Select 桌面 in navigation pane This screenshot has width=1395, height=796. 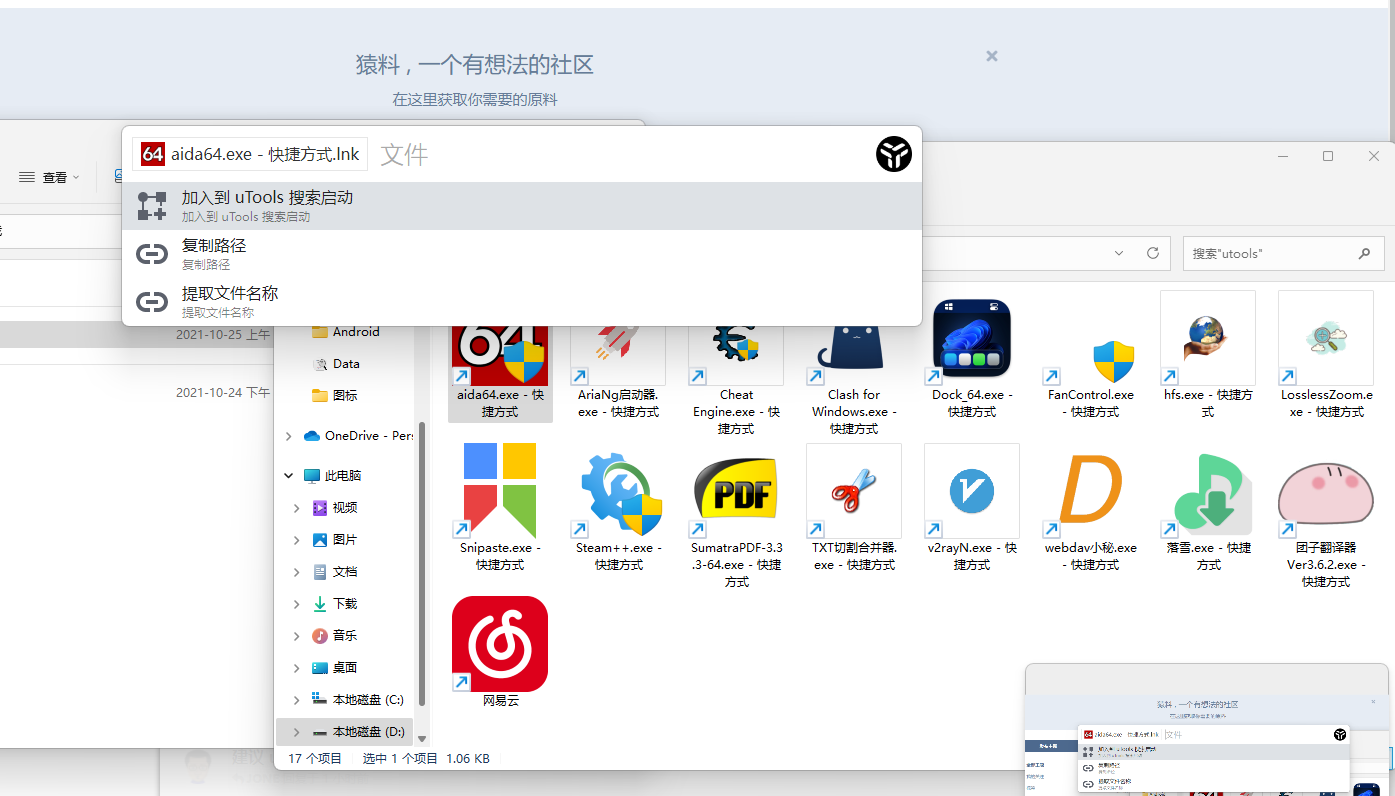coord(334,668)
